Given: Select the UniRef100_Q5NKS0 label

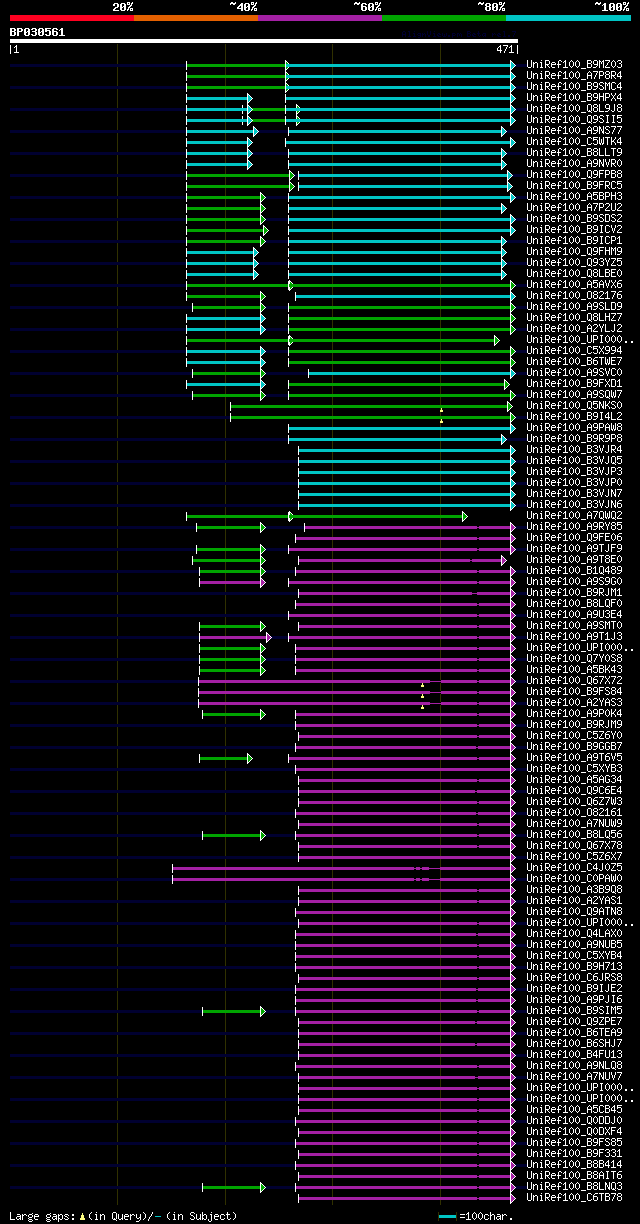Looking at the screenshot, I should tap(574, 406).
